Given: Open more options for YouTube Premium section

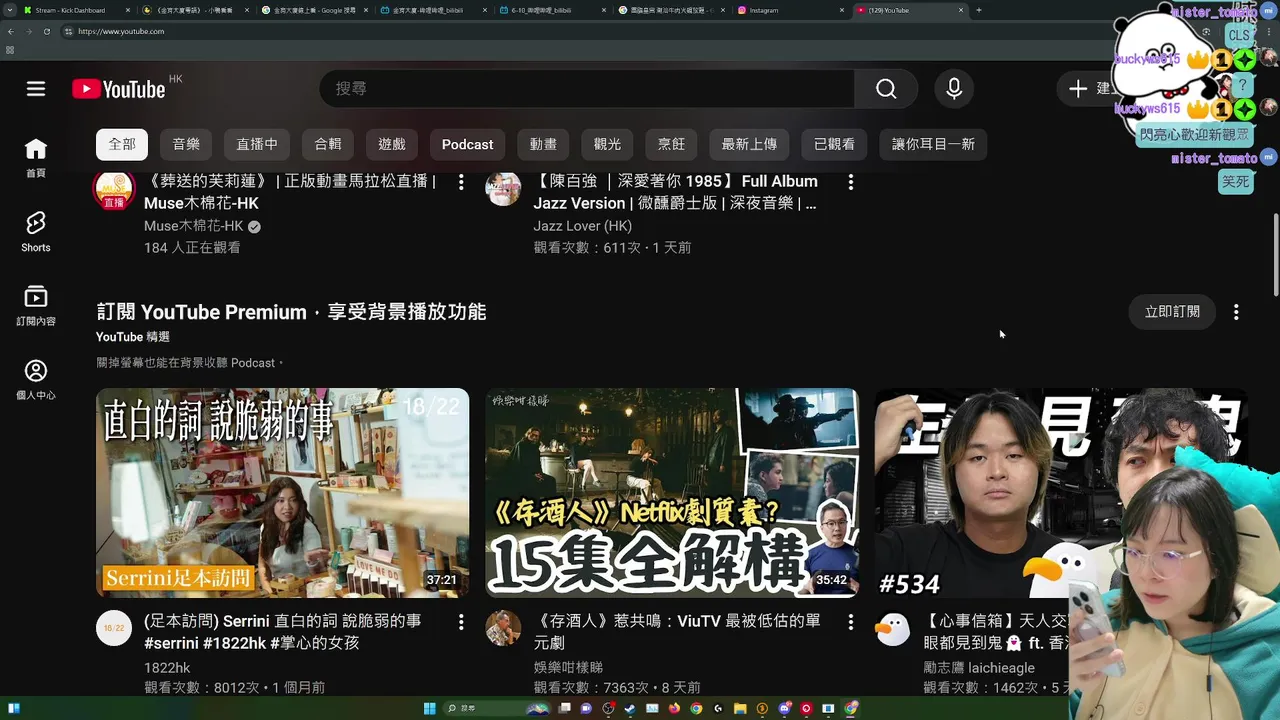Looking at the screenshot, I should pyautogui.click(x=1236, y=312).
